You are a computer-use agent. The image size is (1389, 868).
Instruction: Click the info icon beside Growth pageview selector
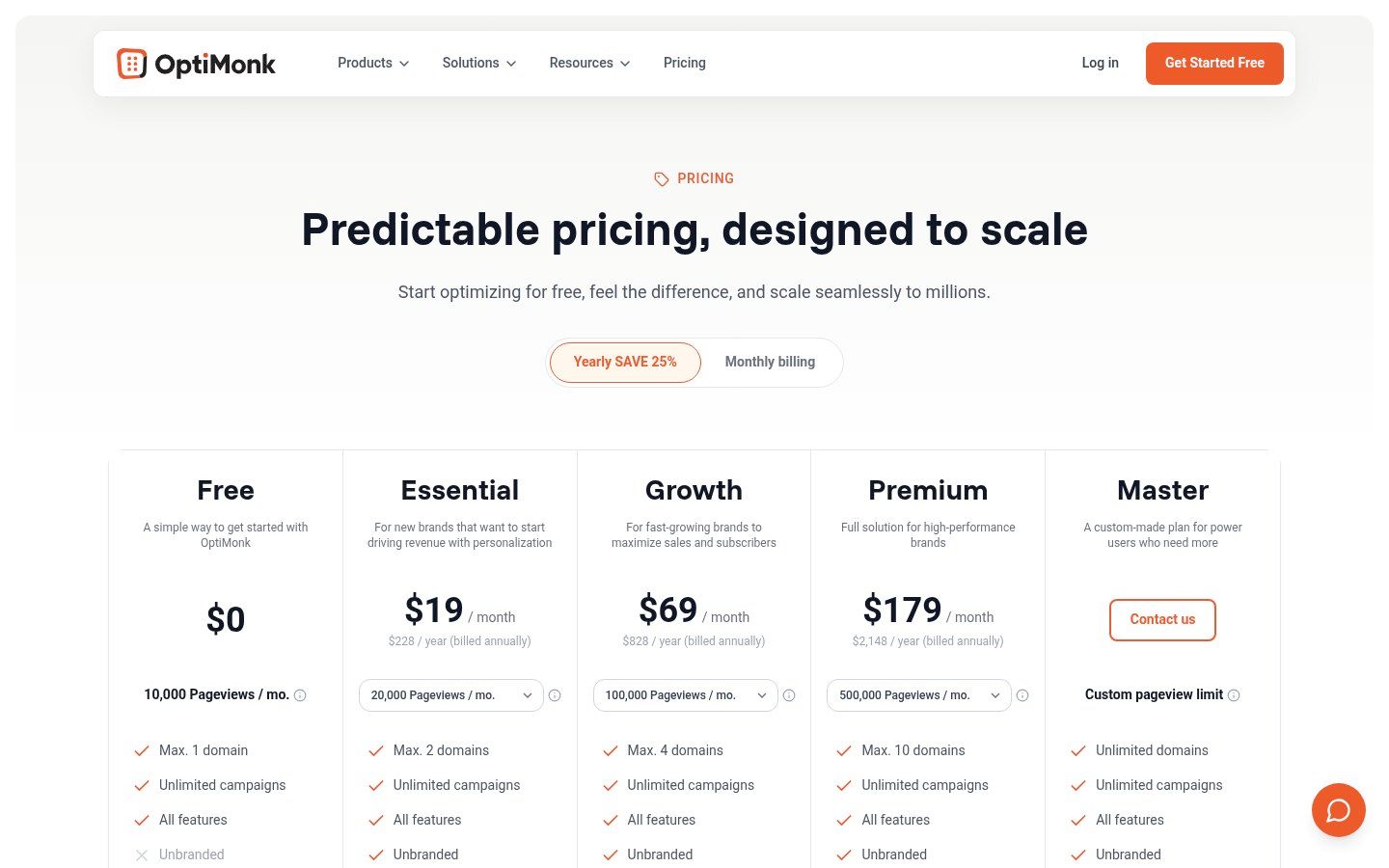(x=789, y=695)
